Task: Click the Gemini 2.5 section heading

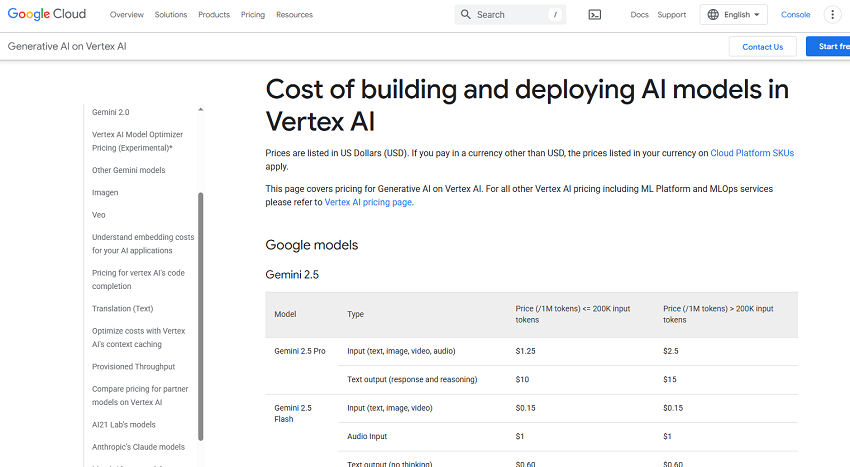Action: click(292, 274)
